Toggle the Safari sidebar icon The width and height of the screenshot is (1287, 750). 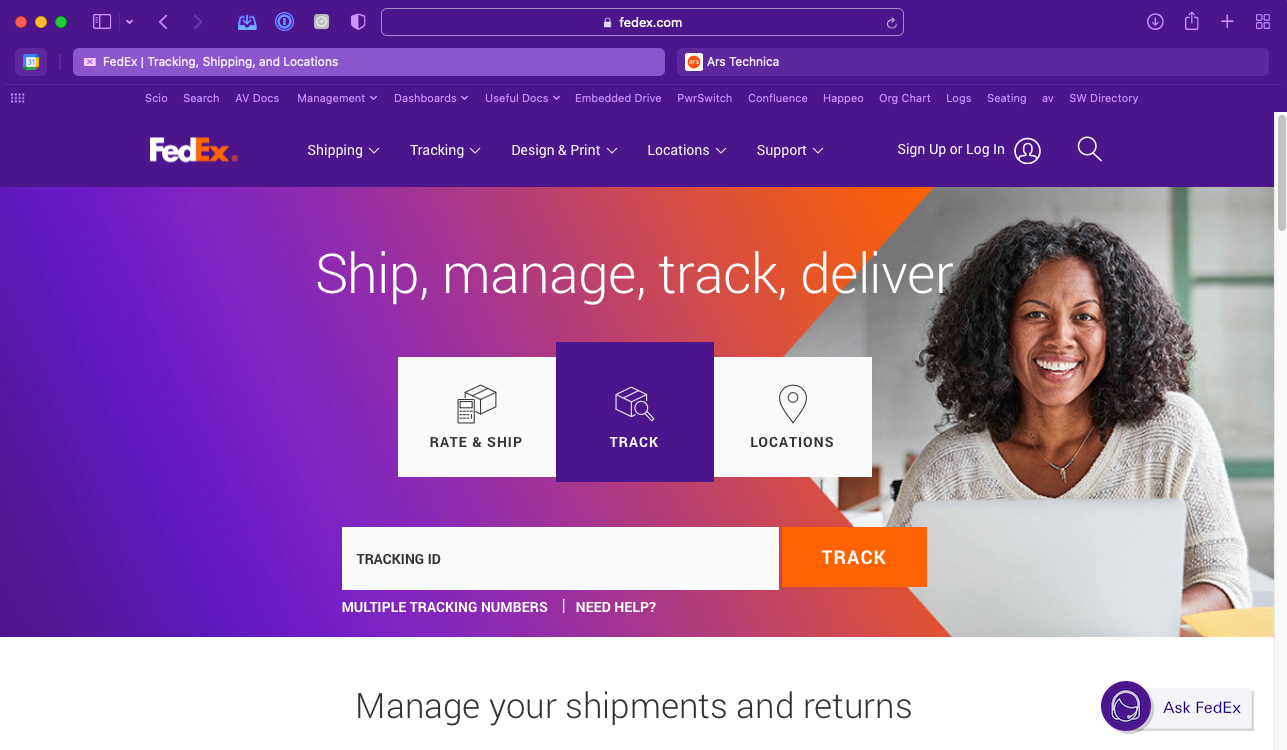[x=102, y=21]
